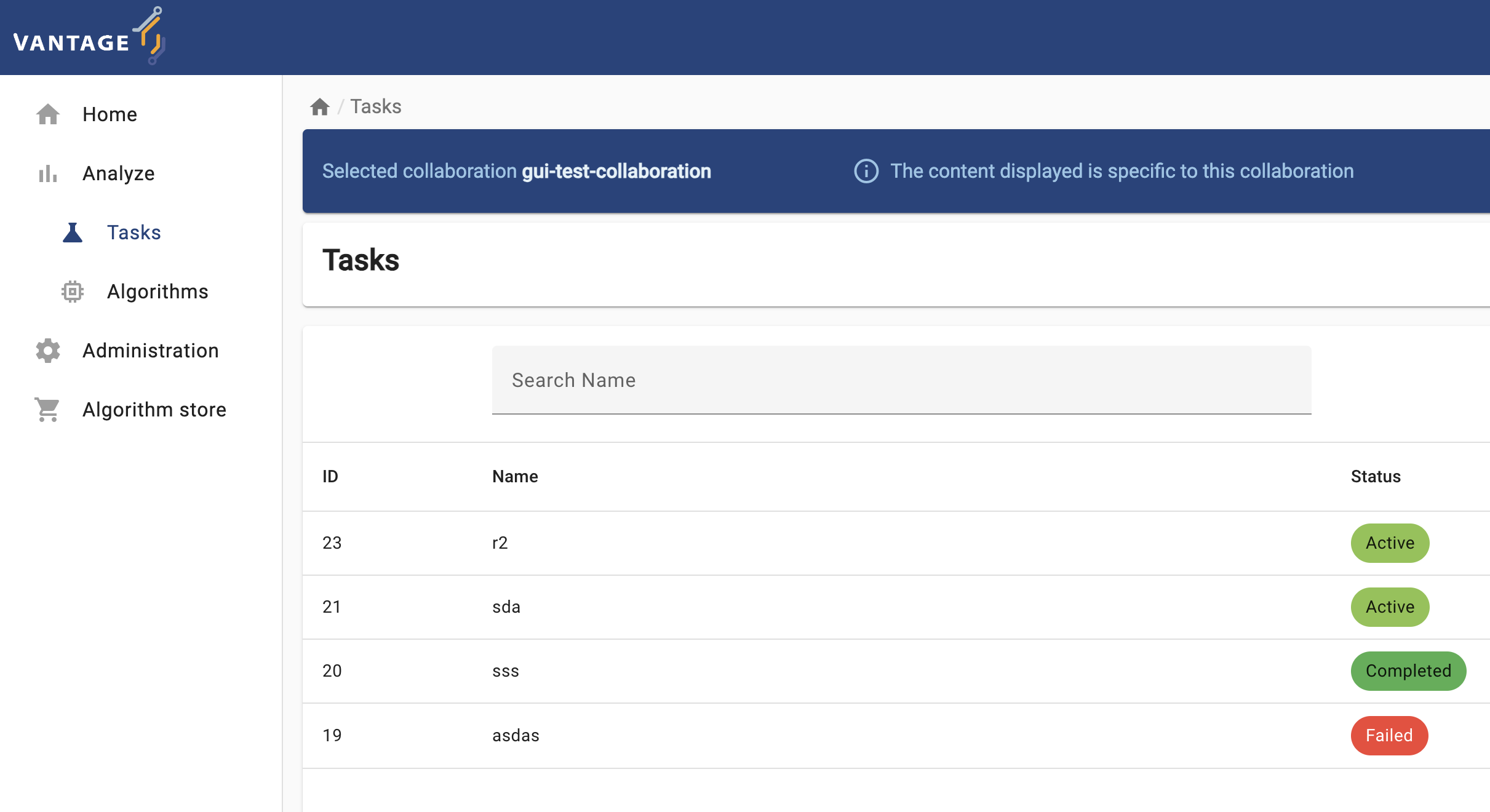
Task: Click the Tasks page heading
Action: [x=361, y=260]
